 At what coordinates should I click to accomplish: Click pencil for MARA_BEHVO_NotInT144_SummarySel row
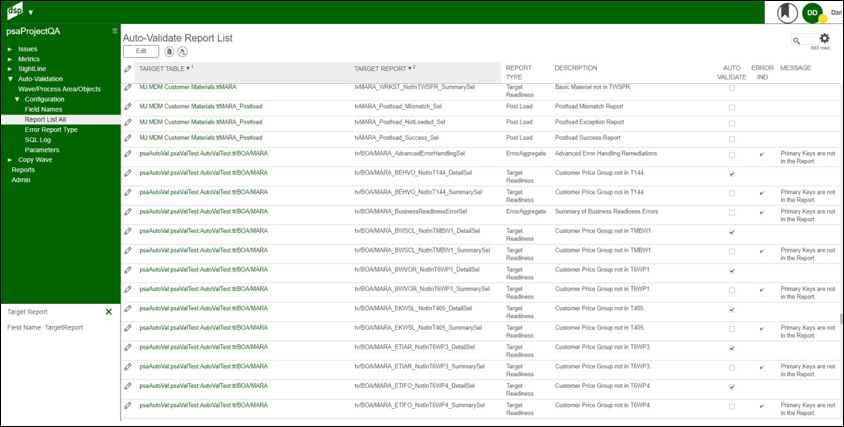pos(128,192)
